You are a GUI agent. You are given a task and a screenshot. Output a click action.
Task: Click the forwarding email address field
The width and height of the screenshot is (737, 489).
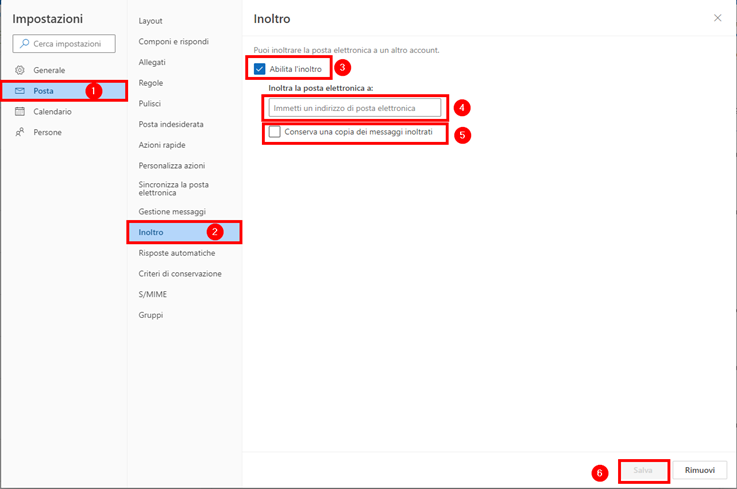(x=354, y=107)
